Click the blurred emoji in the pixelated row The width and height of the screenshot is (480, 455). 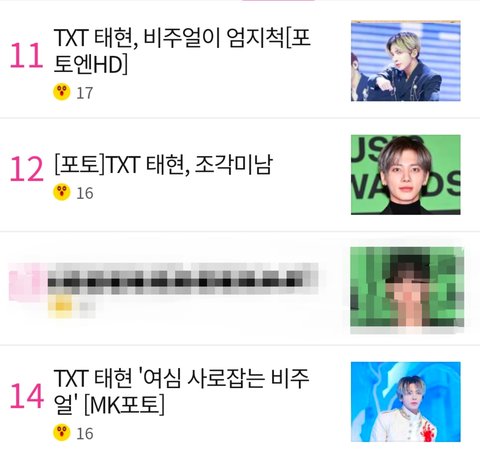(x=61, y=306)
